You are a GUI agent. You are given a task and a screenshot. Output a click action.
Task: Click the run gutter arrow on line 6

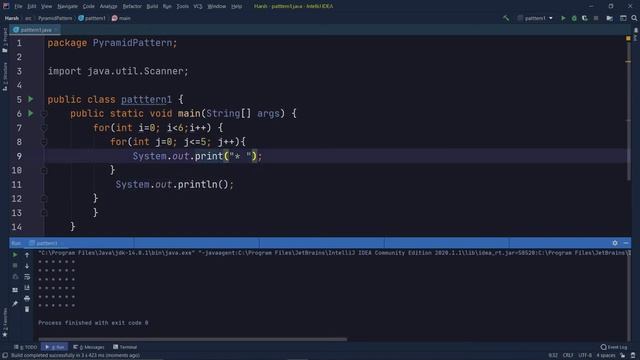(x=31, y=113)
